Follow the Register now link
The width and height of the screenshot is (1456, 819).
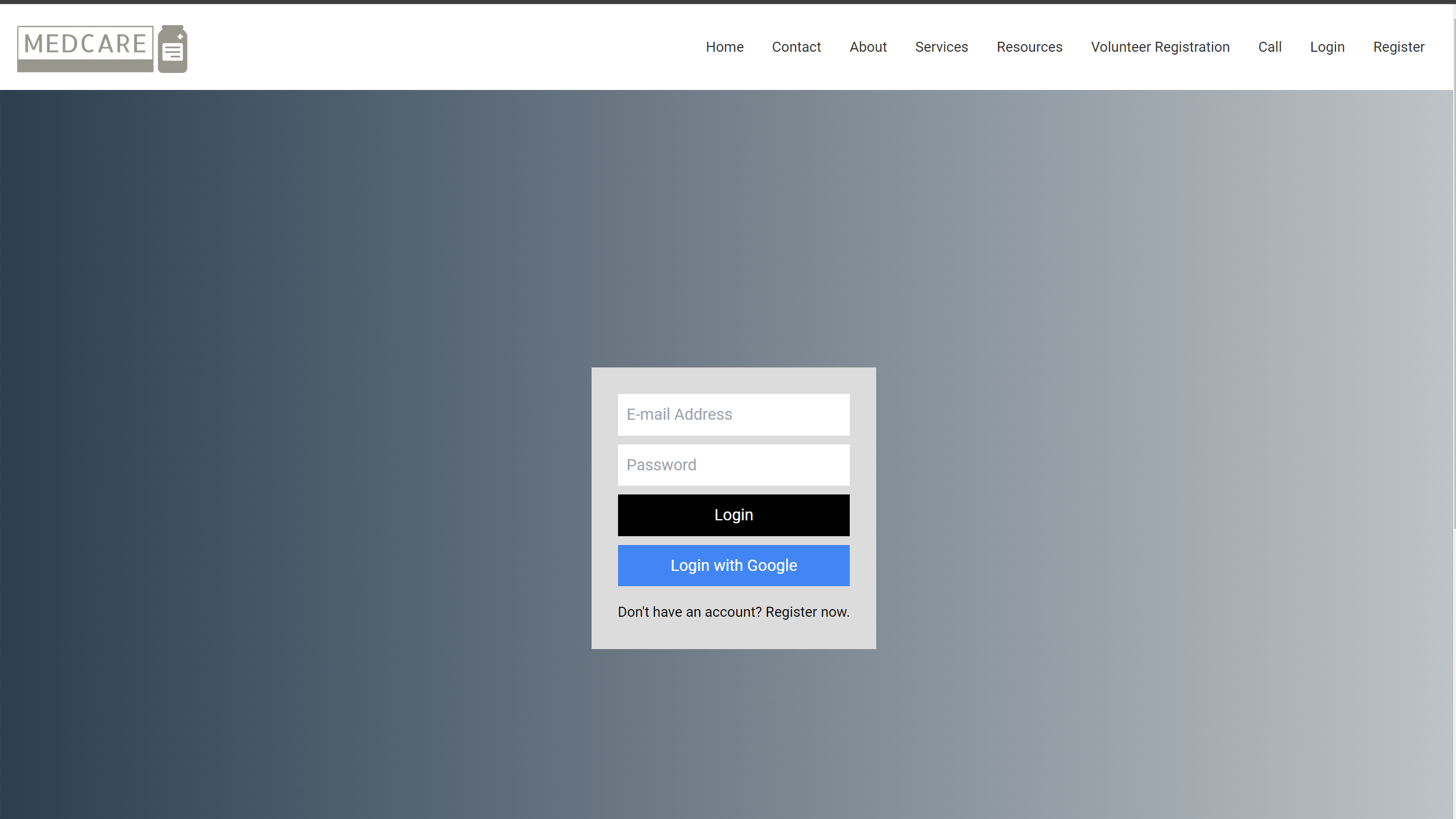pyautogui.click(x=807, y=612)
